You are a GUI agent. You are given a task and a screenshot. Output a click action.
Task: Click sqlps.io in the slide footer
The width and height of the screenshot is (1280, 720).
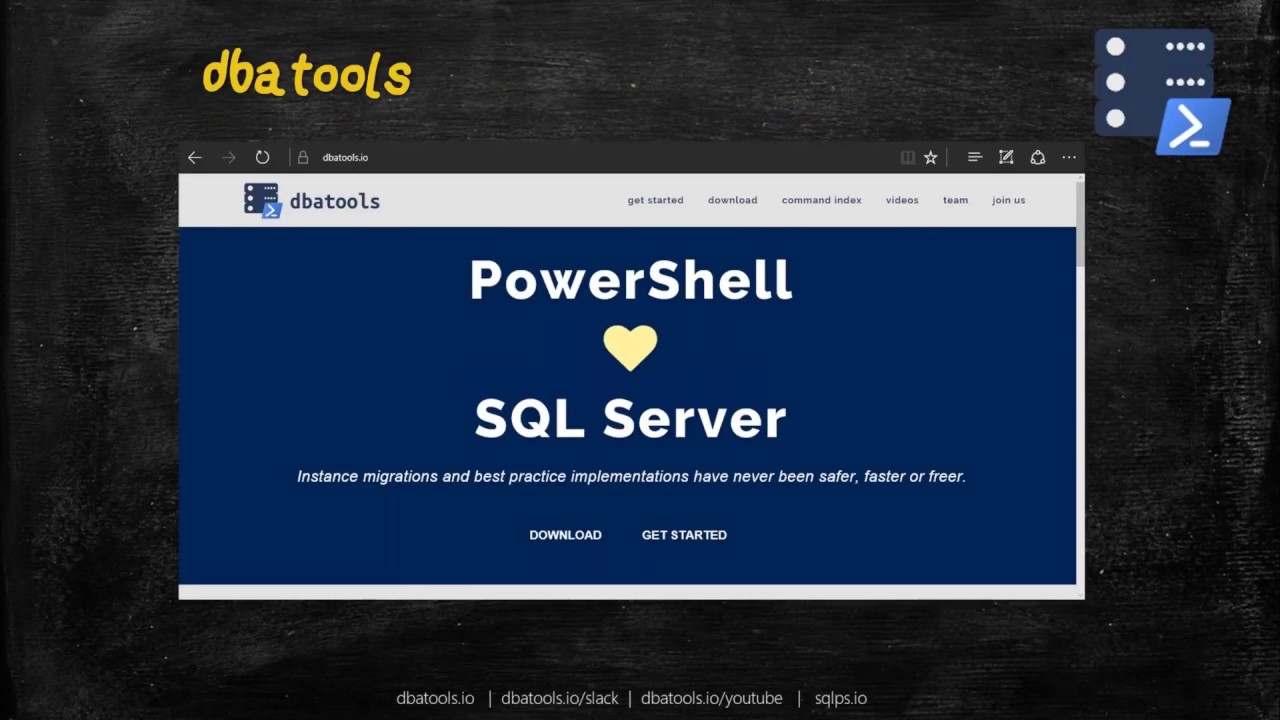coord(841,698)
